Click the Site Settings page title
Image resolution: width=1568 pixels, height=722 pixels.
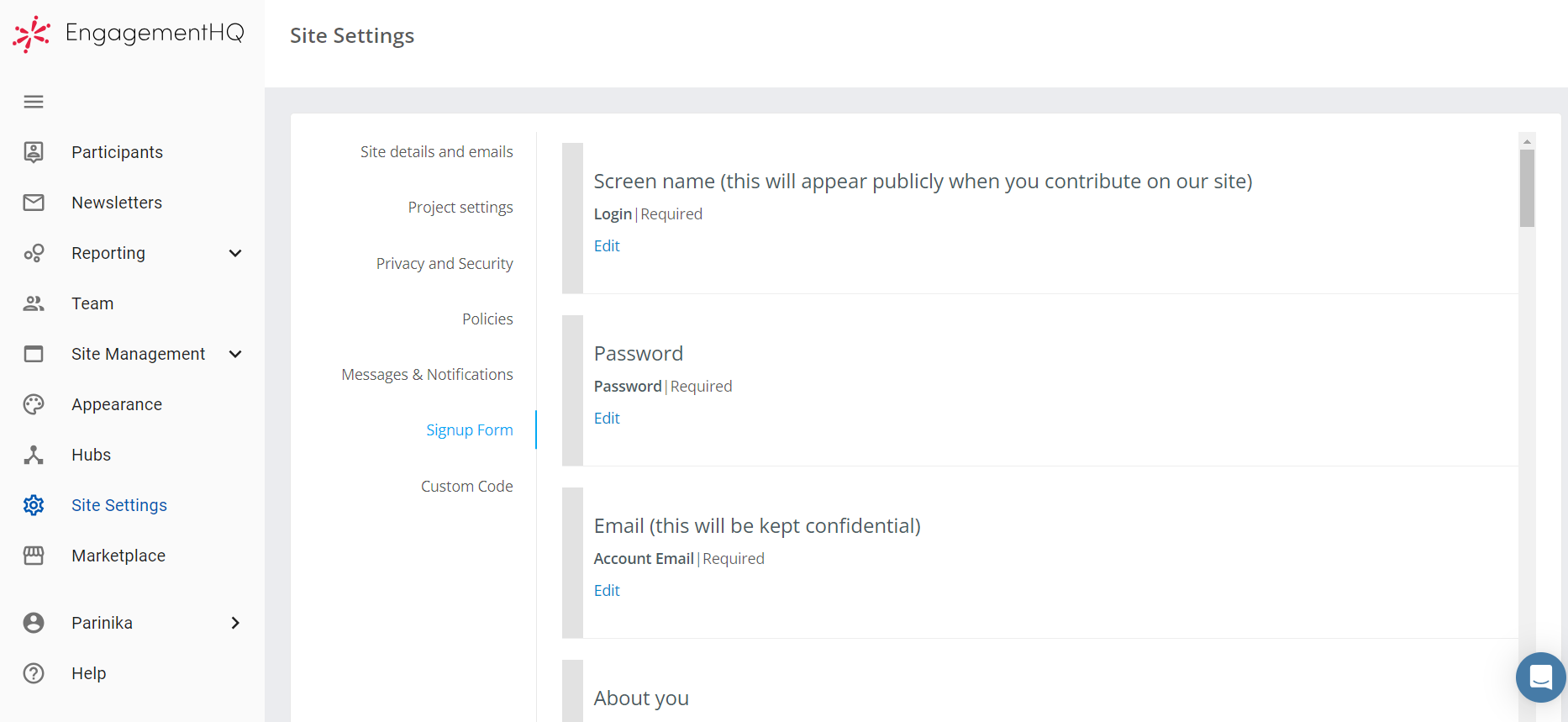[x=352, y=35]
